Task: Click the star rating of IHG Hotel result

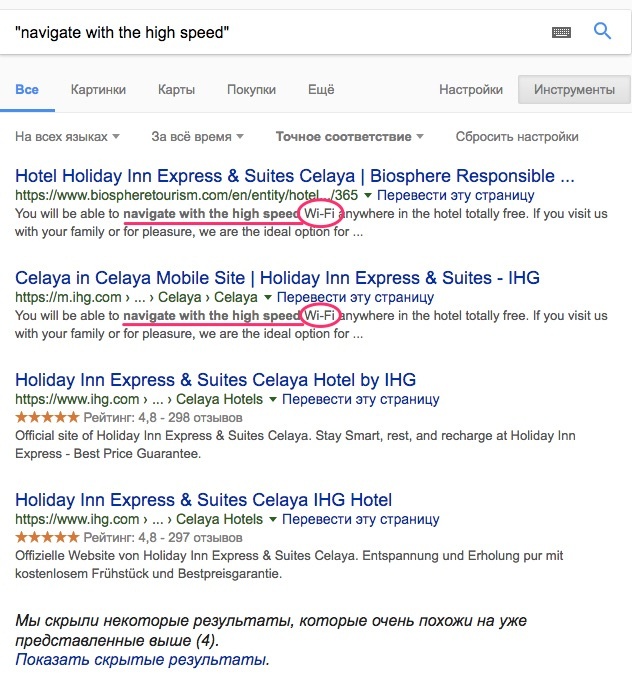Action: coord(46,539)
